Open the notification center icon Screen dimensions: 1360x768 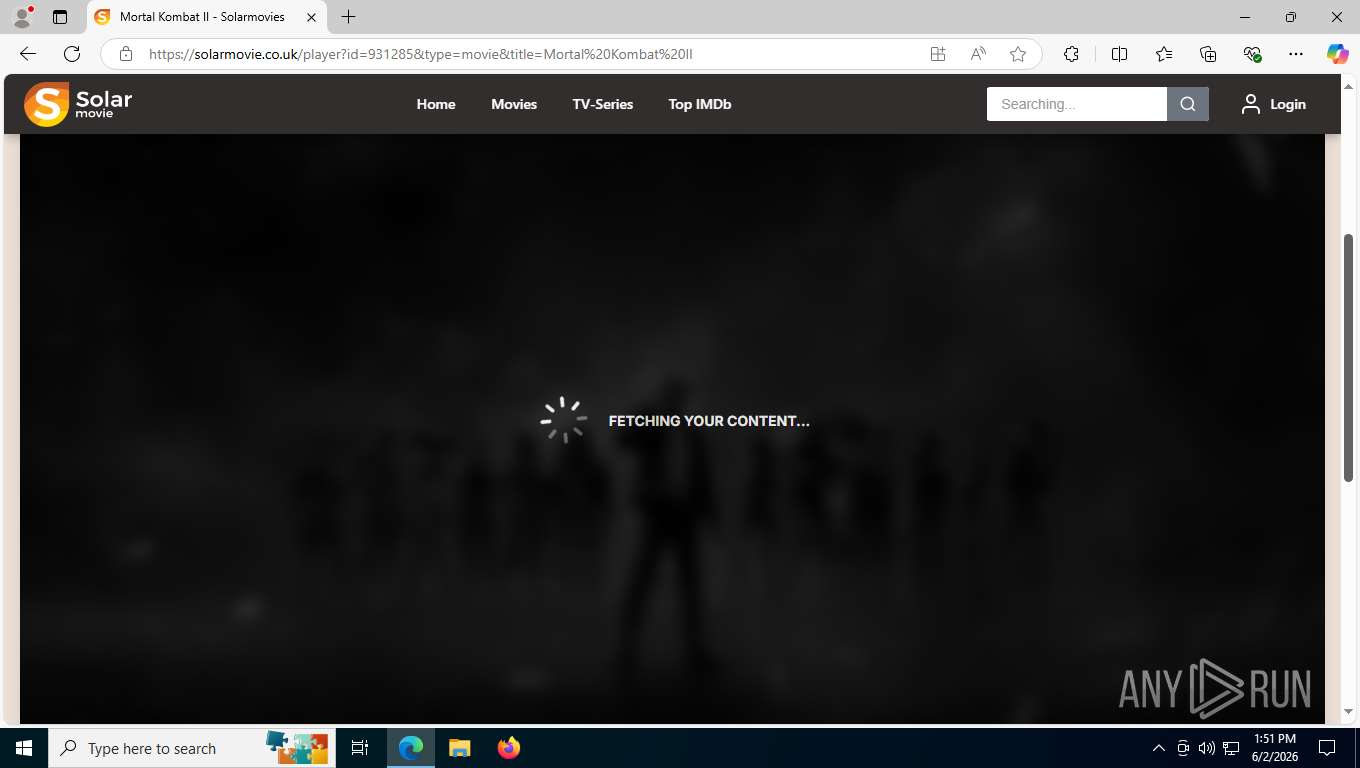(x=1327, y=748)
